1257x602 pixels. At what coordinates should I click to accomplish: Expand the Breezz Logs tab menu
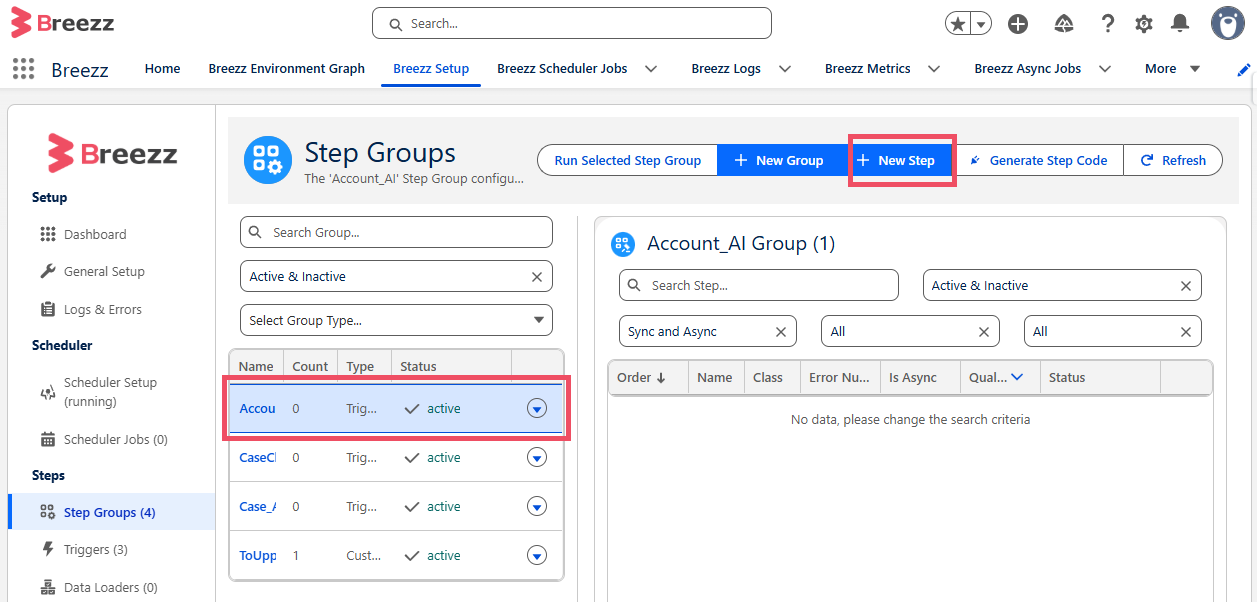click(785, 69)
